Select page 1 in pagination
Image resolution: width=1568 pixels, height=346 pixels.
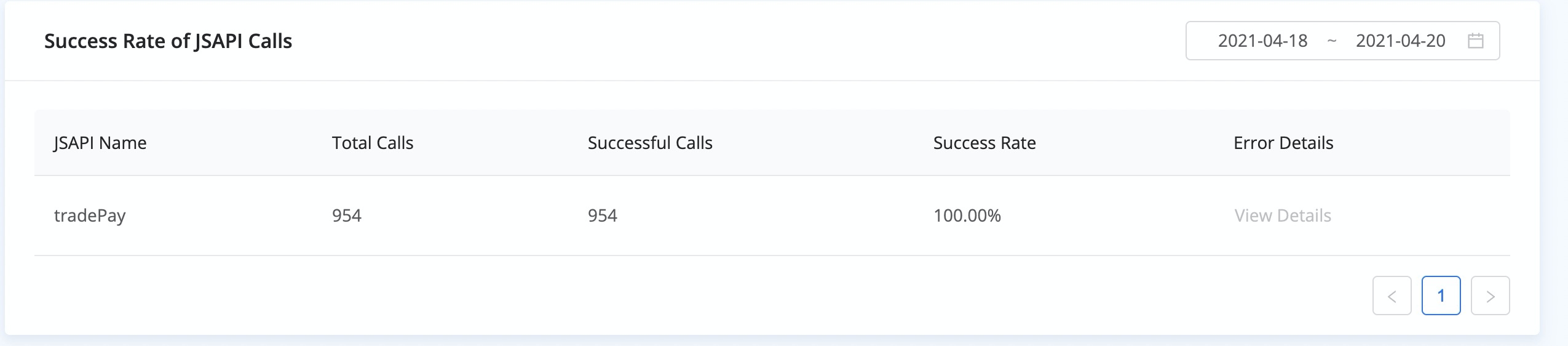point(1441,296)
